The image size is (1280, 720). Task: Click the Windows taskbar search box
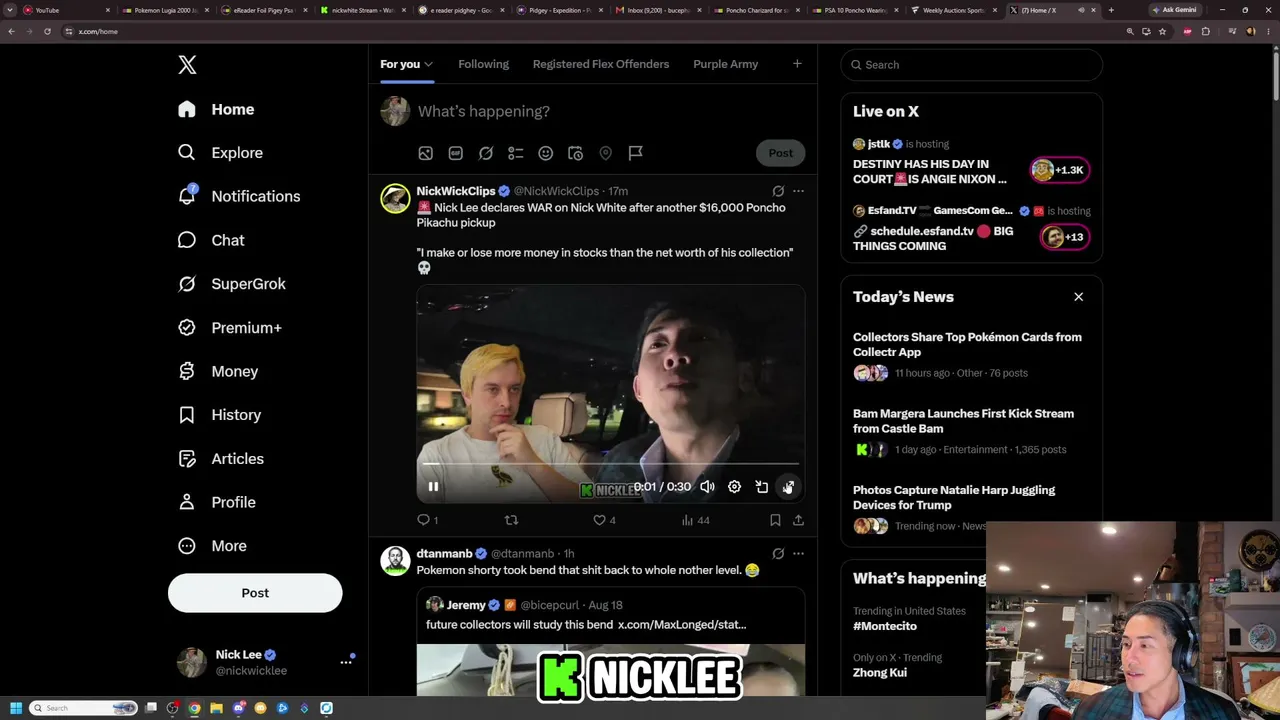(83, 708)
